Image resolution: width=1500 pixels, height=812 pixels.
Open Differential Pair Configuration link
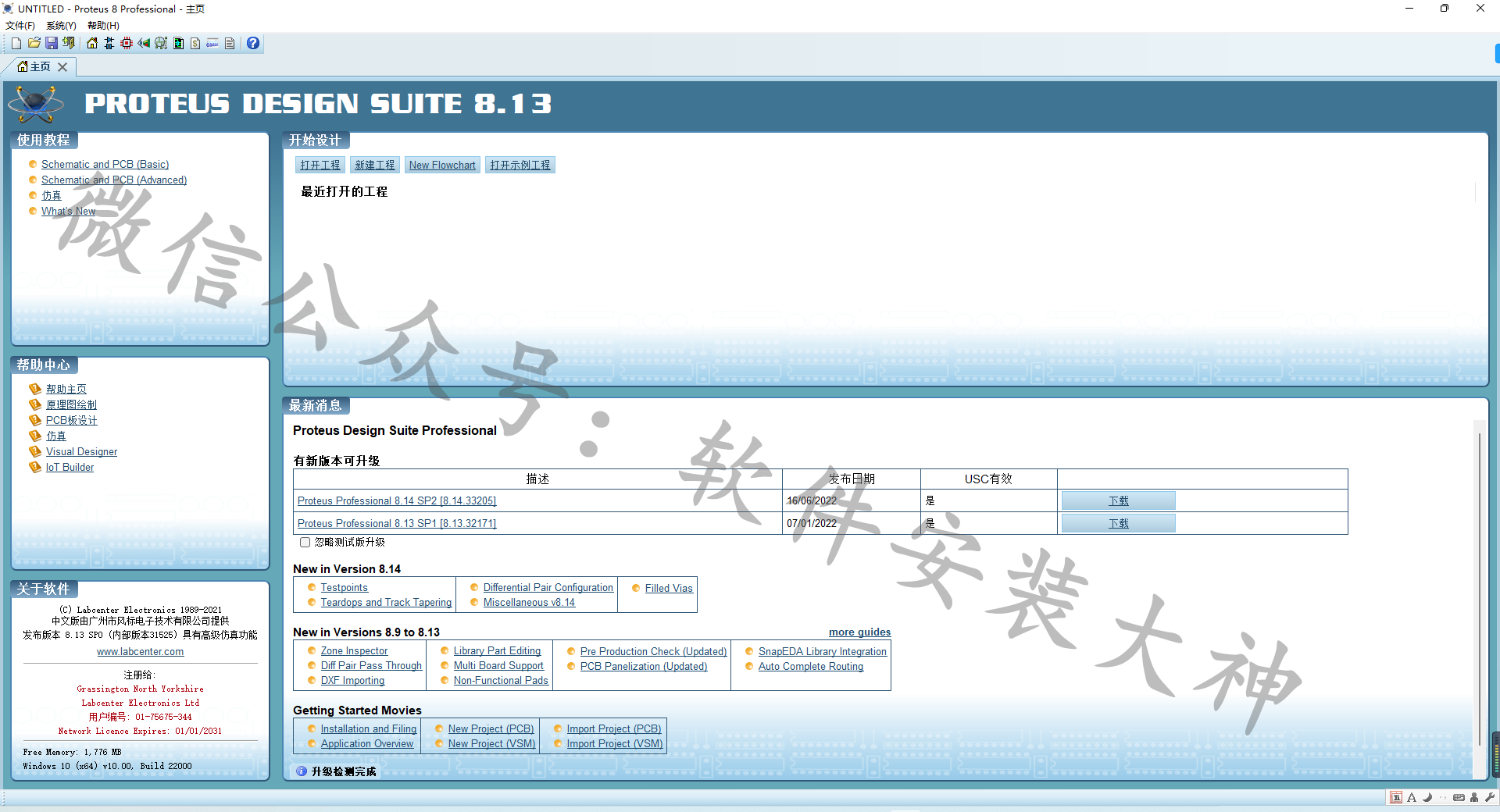pos(548,588)
